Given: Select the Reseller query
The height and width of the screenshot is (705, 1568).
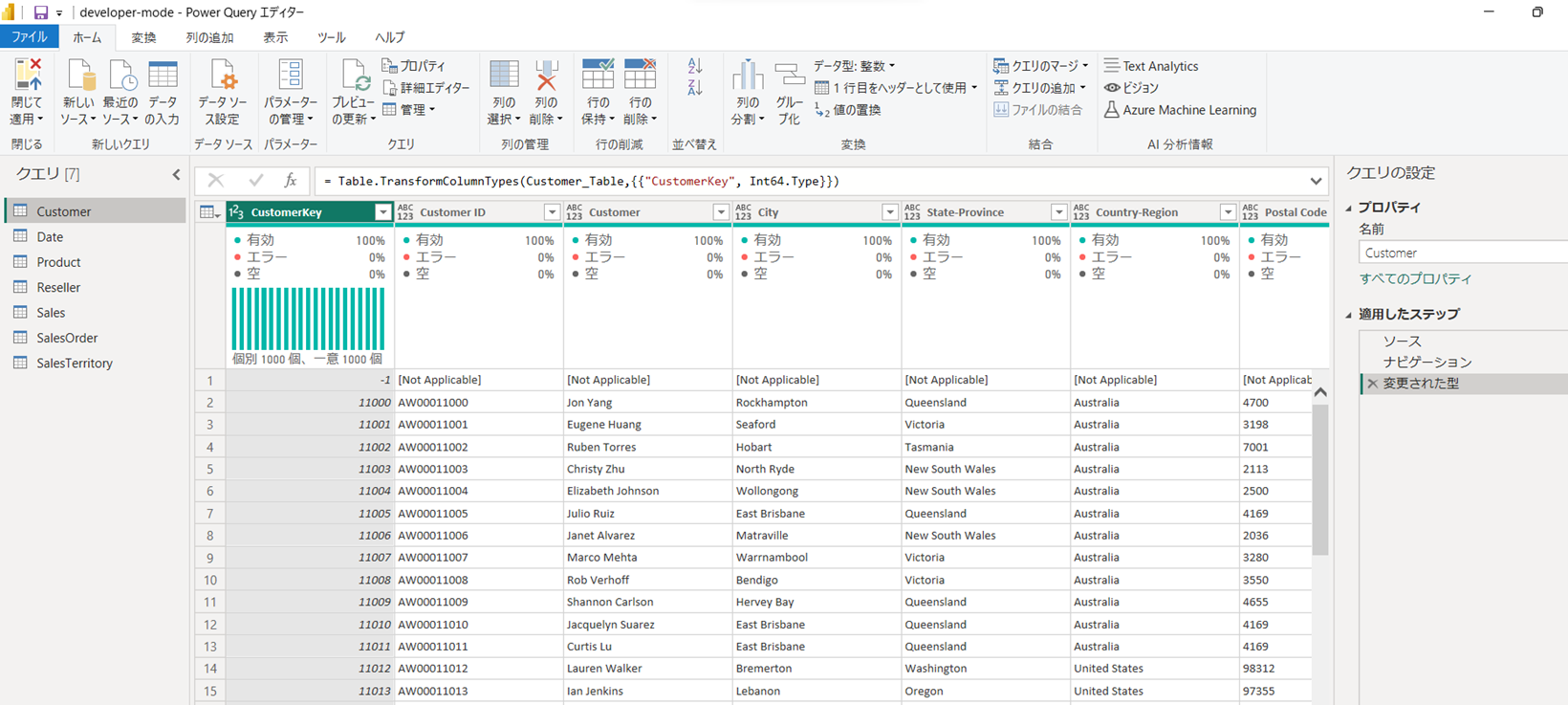Looking at the screenshot, I should (x=96, y=288).
